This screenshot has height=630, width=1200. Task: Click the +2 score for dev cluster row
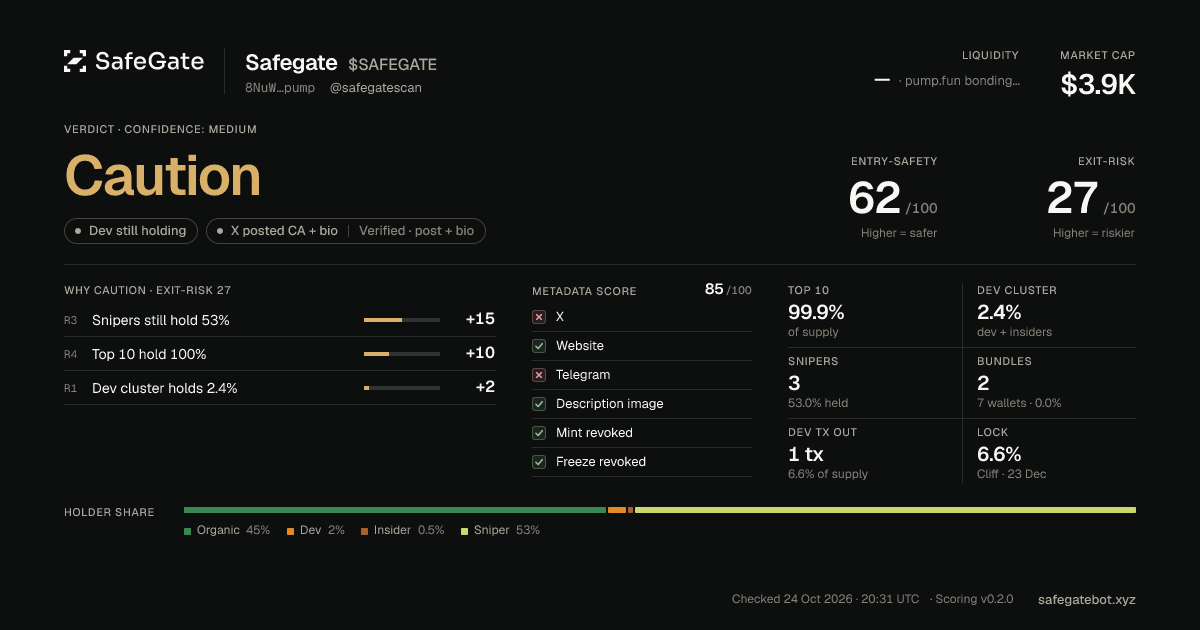pyautogui.click(x=485, y=387)
